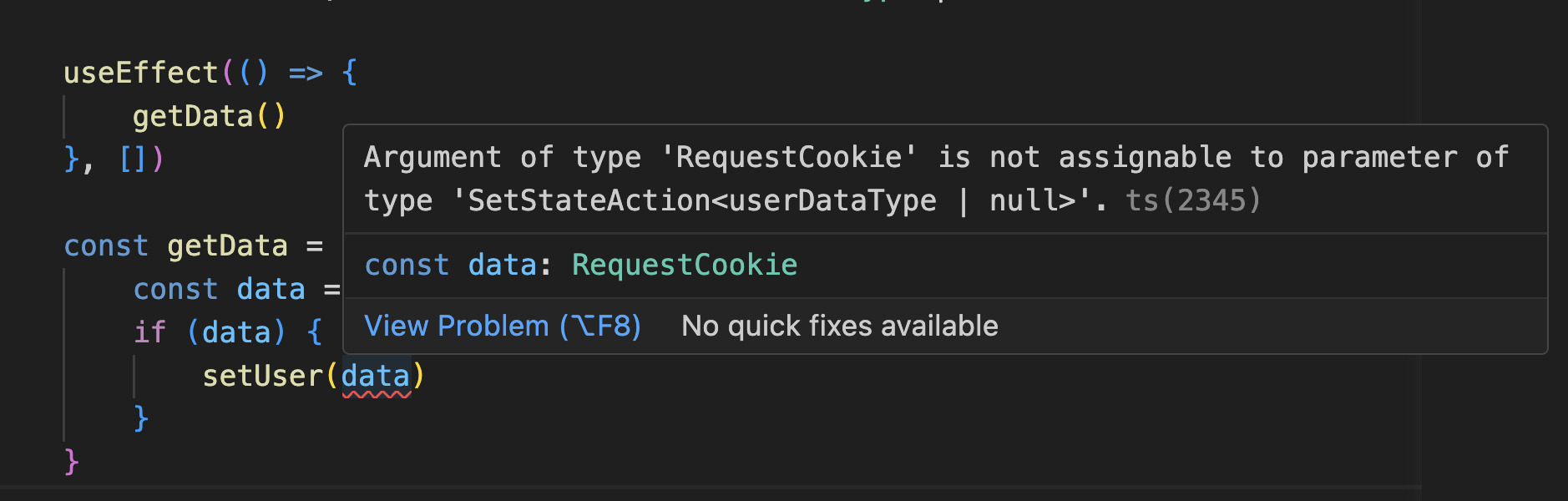Screen dimensions: 1568x501
Task: Click the "No quick fixes available" text
Action: pos(839,326)
